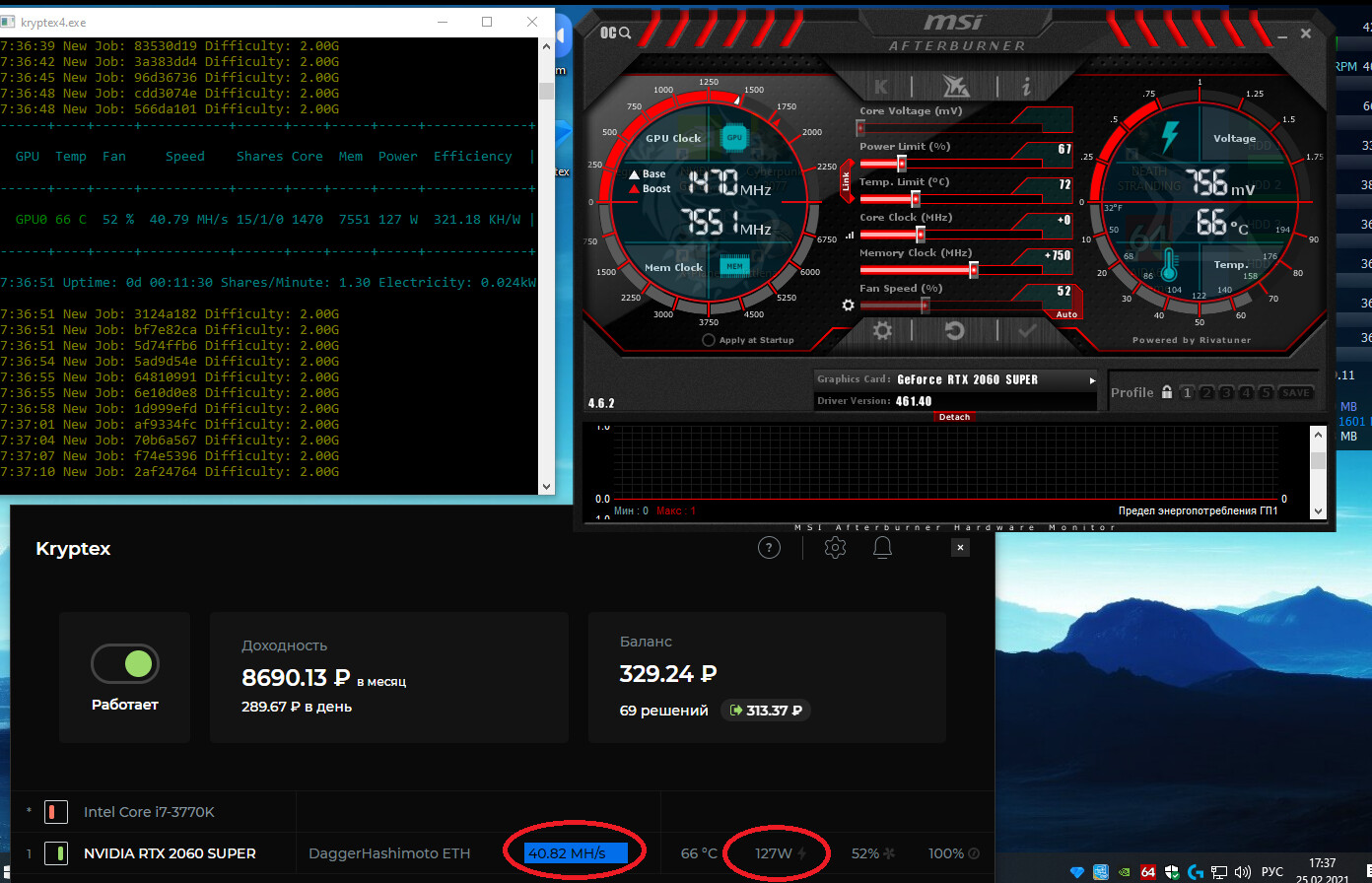Open Windows Security shield tray icon
This screenshot has height=883, width=1372.
tap(1172, 872)
